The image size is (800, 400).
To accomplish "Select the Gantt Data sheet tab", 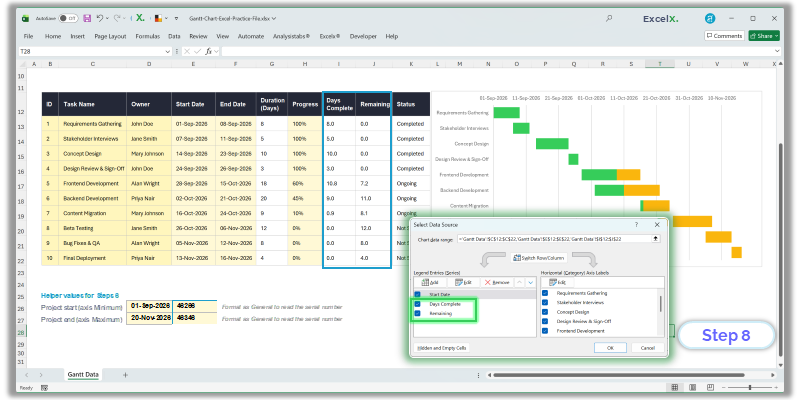I will coord(83,375).
